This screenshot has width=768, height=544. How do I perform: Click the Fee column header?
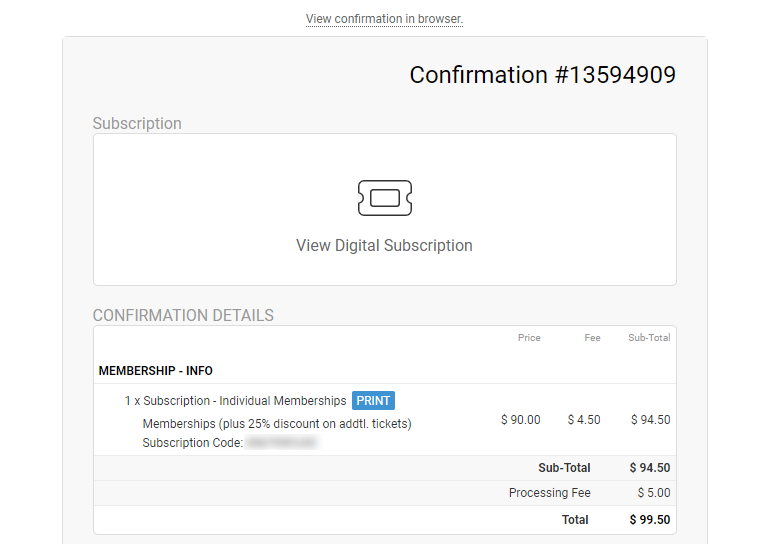(592, 338)
